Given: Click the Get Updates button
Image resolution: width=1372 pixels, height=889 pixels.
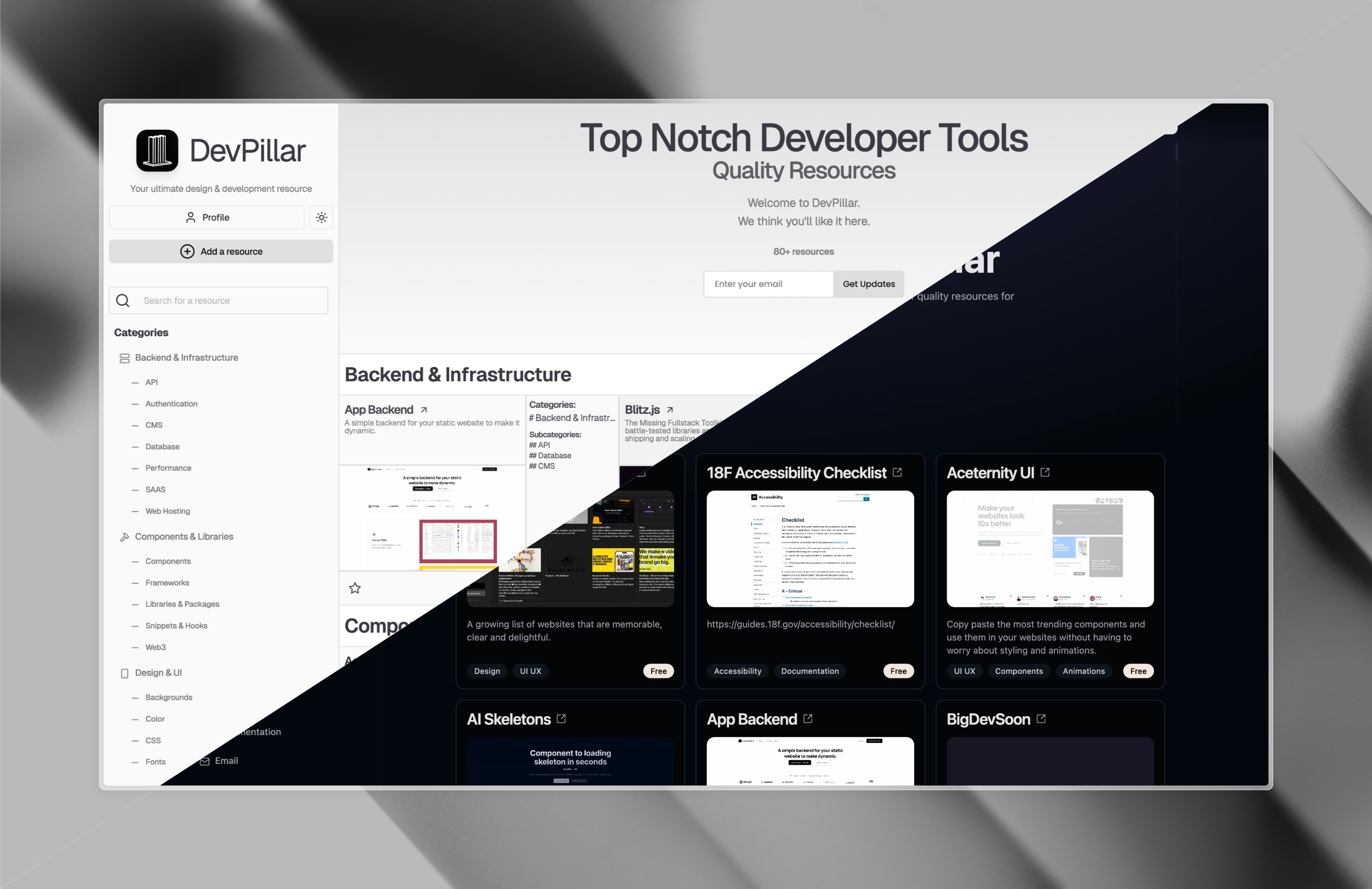Looking at the screenshot, I should (x=868, y=284).
